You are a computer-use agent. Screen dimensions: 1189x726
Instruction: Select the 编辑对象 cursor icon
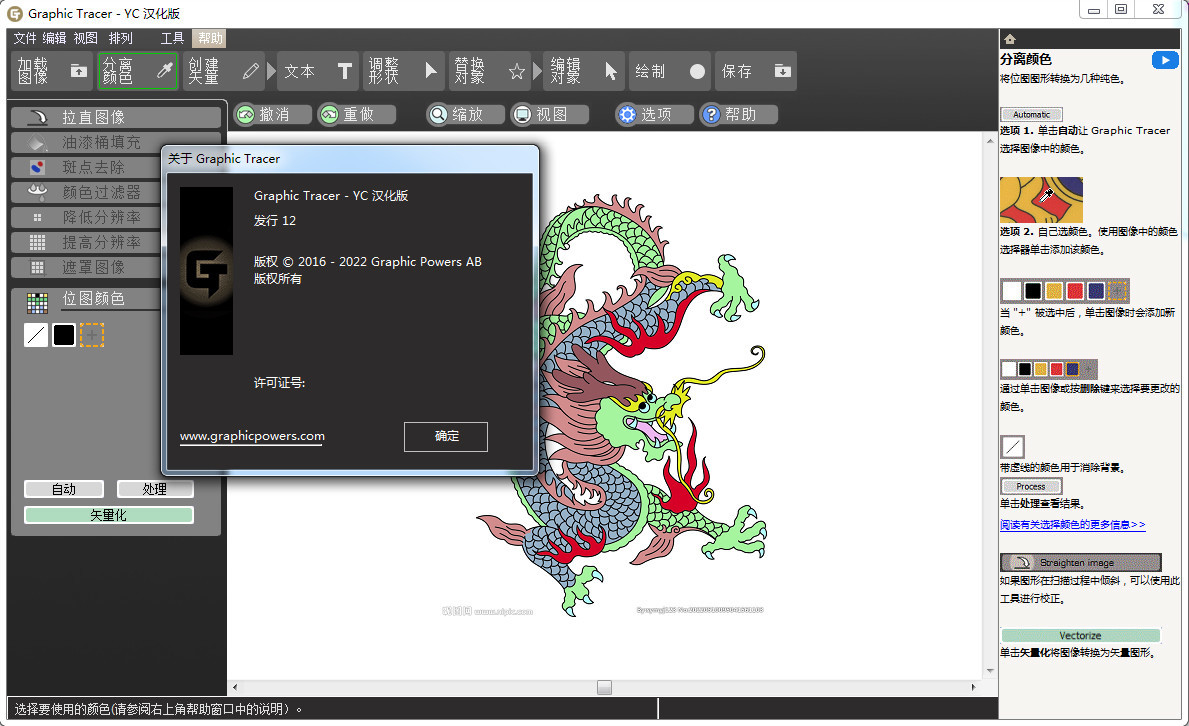(x=610, y=71)
